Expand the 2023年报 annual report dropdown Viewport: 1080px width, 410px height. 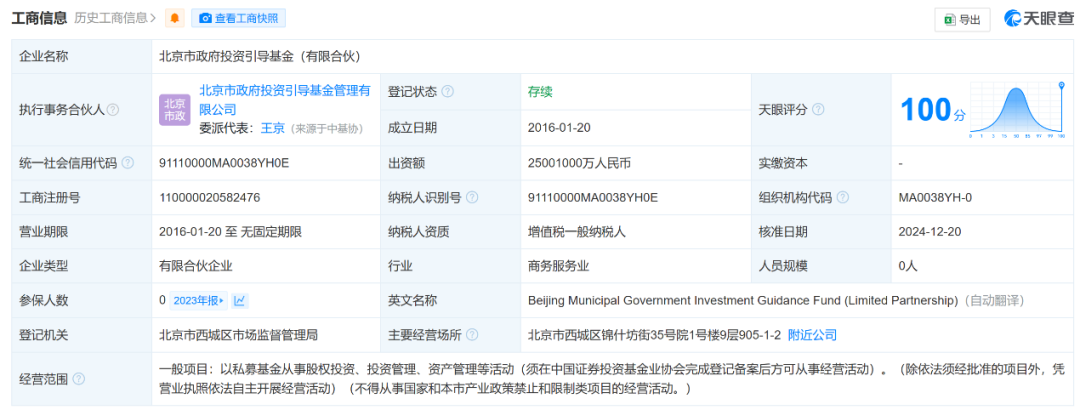pyautogui.click(x=199, y=300)
